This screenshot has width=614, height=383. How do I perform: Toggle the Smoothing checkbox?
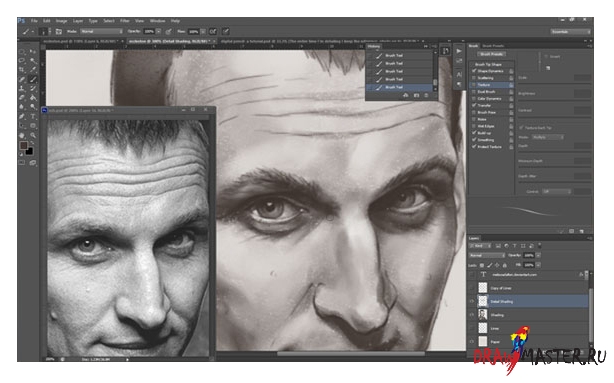coord(474,140)
